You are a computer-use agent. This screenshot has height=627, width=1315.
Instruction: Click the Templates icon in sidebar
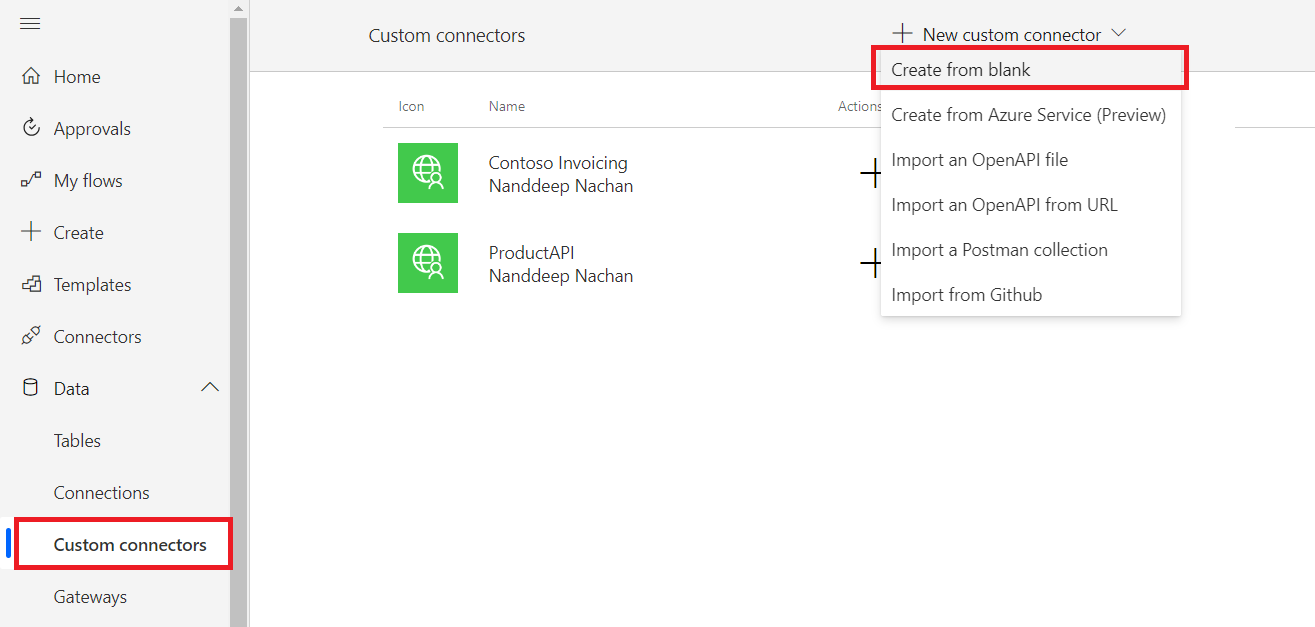(31, 284)
